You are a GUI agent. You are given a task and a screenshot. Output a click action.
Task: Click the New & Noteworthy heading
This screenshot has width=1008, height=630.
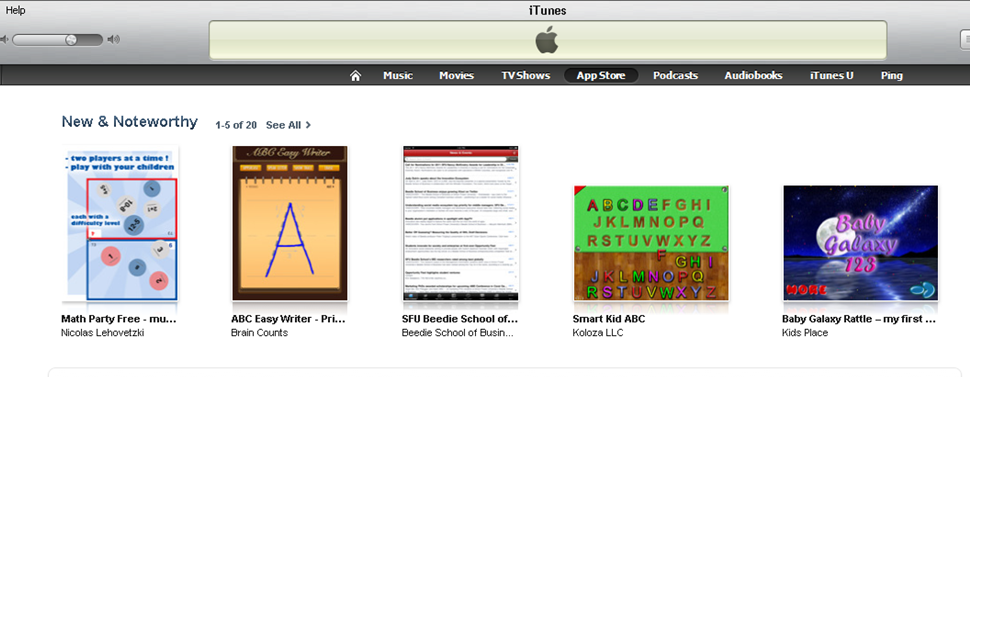click(x=129, y=122)
